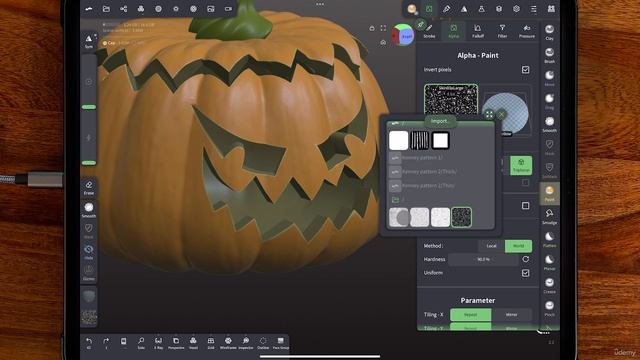The width and height of the screenshot is (640, 360).
Task: Toggle X-Ray in the bottom bar
Action: pos(158,343)
